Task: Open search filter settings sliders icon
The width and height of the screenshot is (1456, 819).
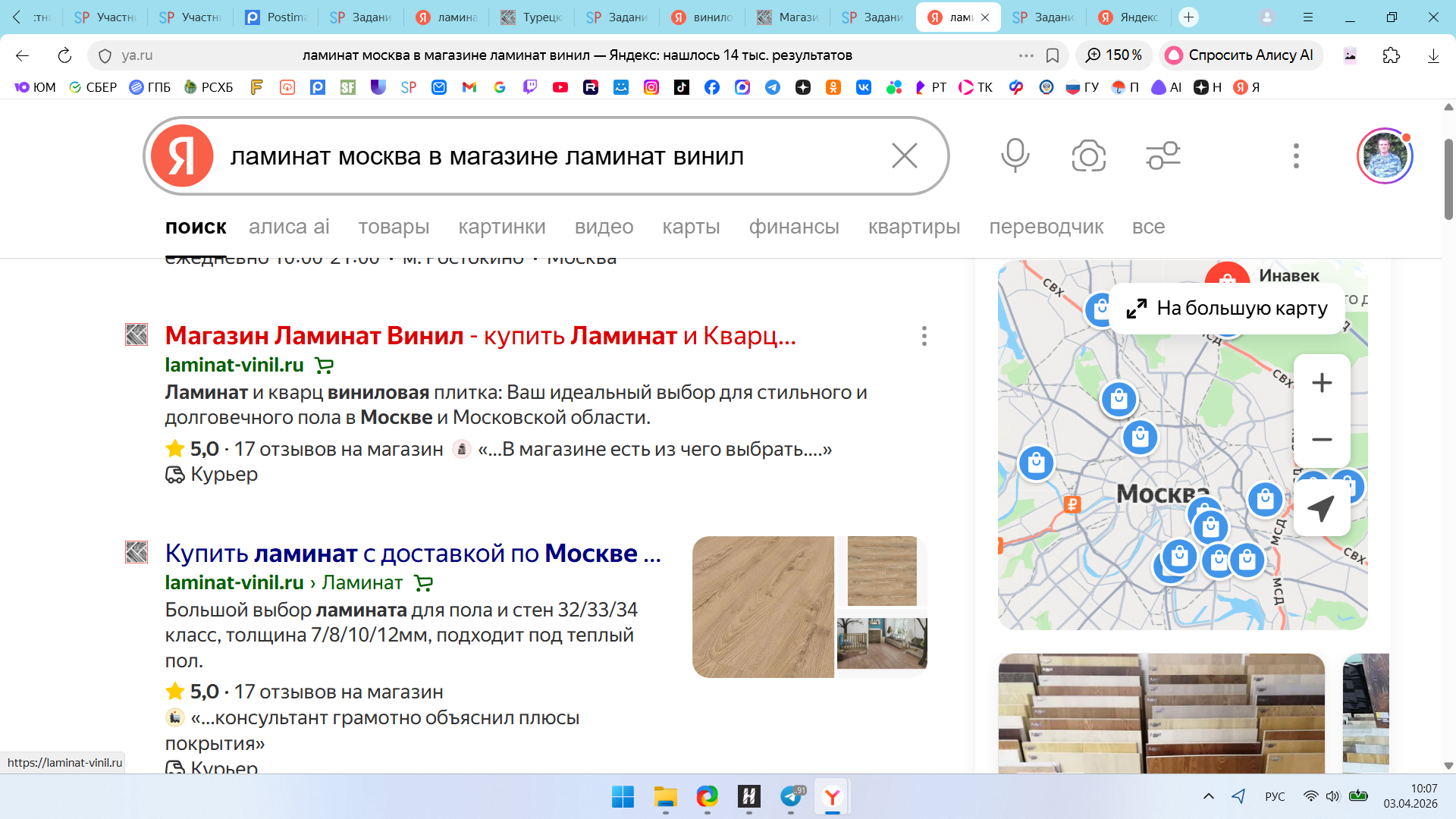Action: pyautogui.click(x=1163, y=155)
